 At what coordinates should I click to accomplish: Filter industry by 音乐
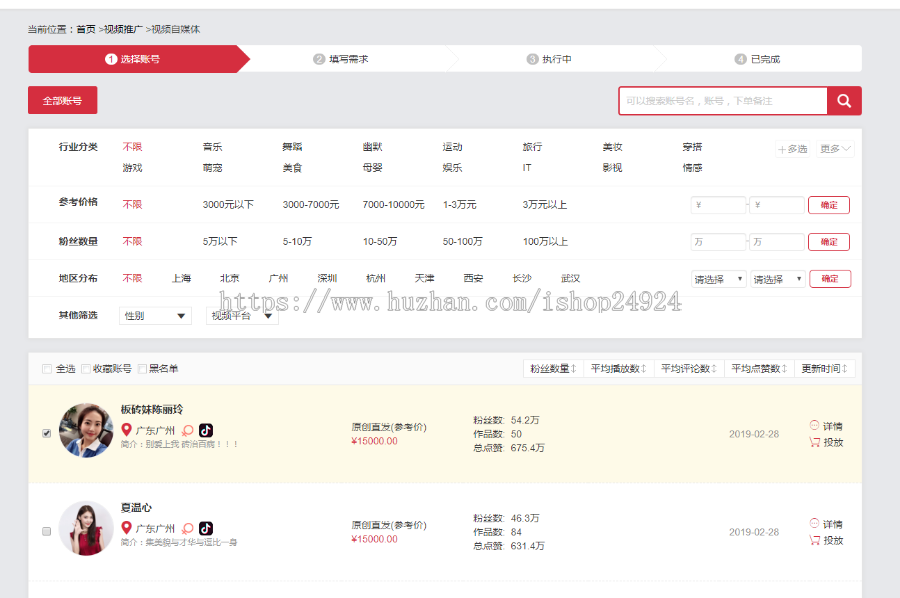(212, 147)
